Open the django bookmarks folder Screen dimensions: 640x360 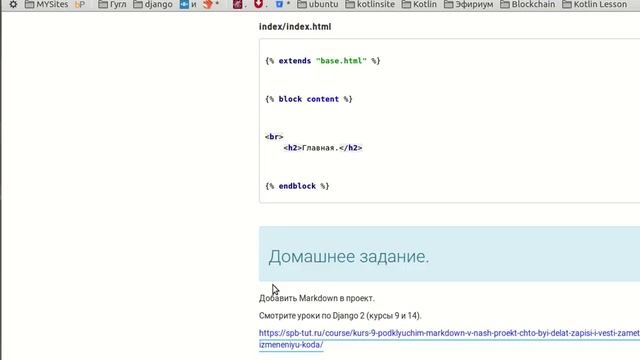coord(153,4)
